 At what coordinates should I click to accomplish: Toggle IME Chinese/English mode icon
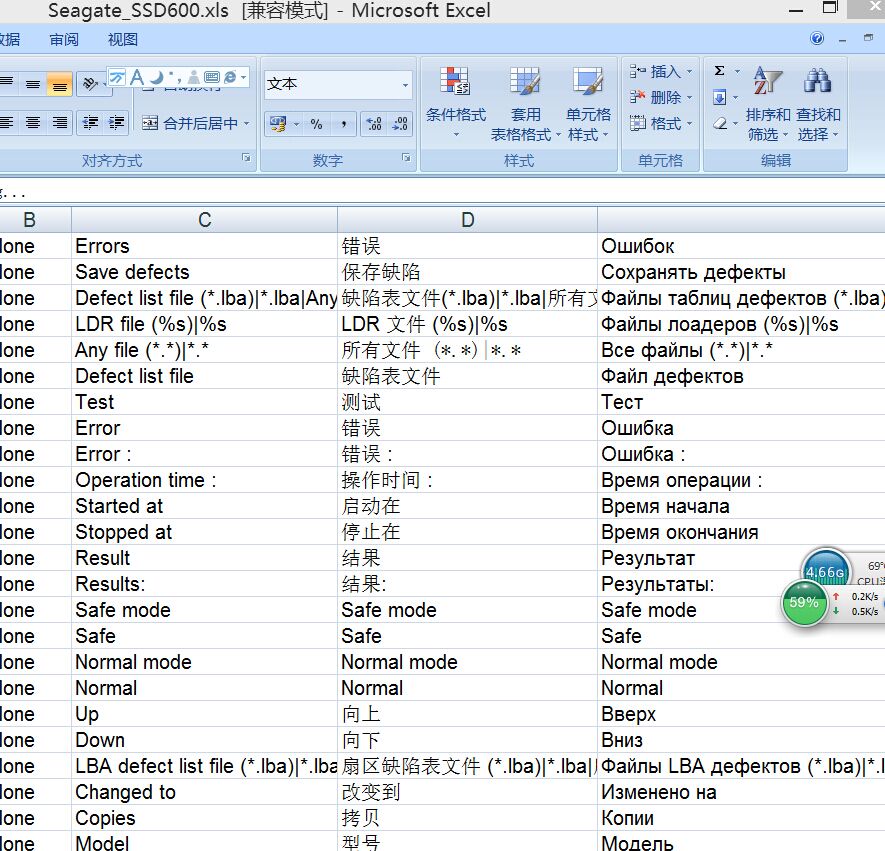117,77
